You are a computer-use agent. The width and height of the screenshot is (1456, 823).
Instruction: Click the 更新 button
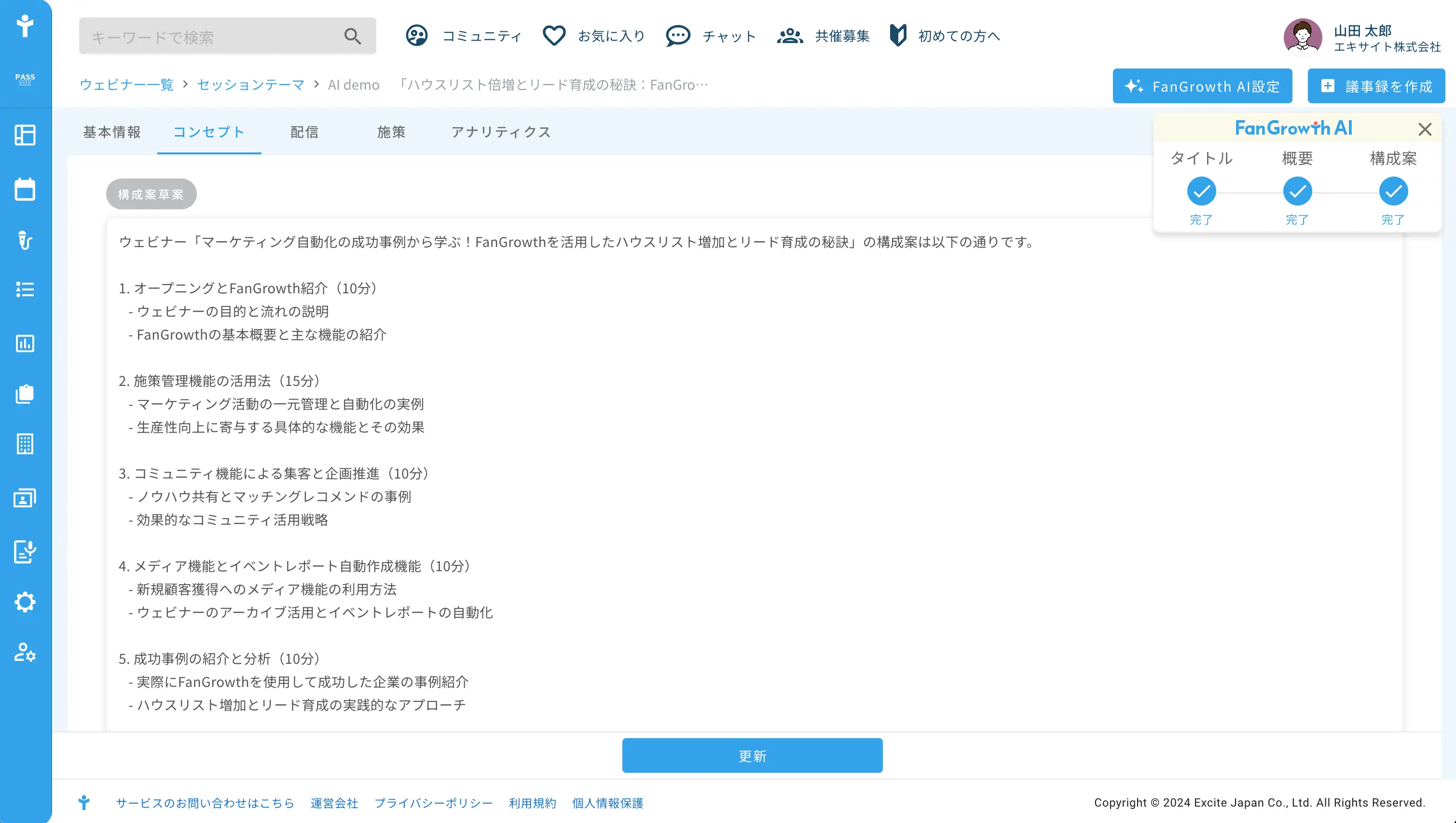[752, 755]
